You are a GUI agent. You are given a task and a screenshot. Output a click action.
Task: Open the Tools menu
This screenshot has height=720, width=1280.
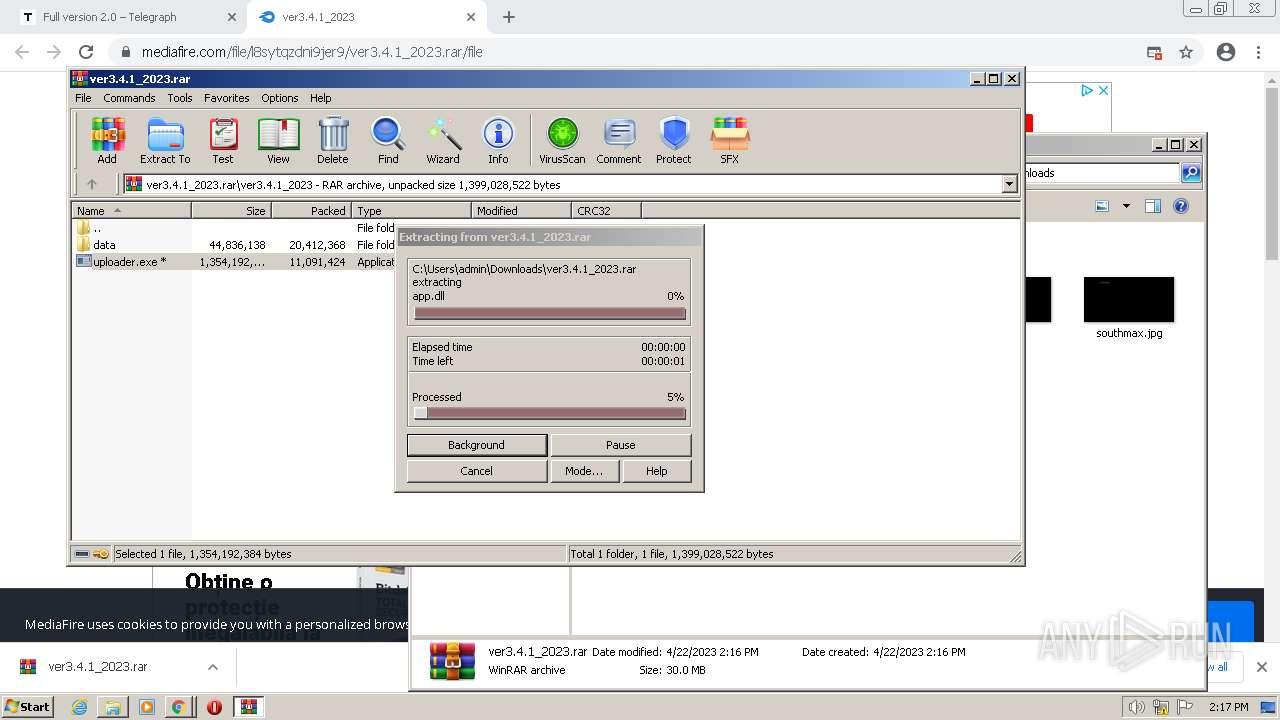click(x=180, y=98)
